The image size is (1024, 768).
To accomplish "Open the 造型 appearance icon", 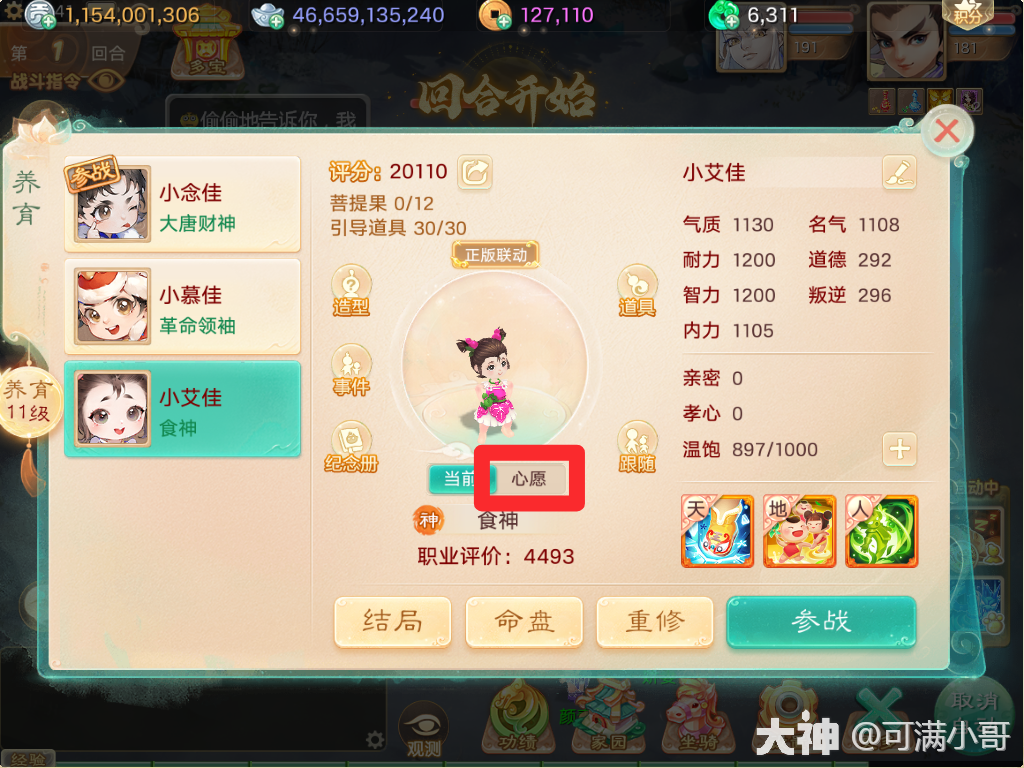I will (351, 291).
